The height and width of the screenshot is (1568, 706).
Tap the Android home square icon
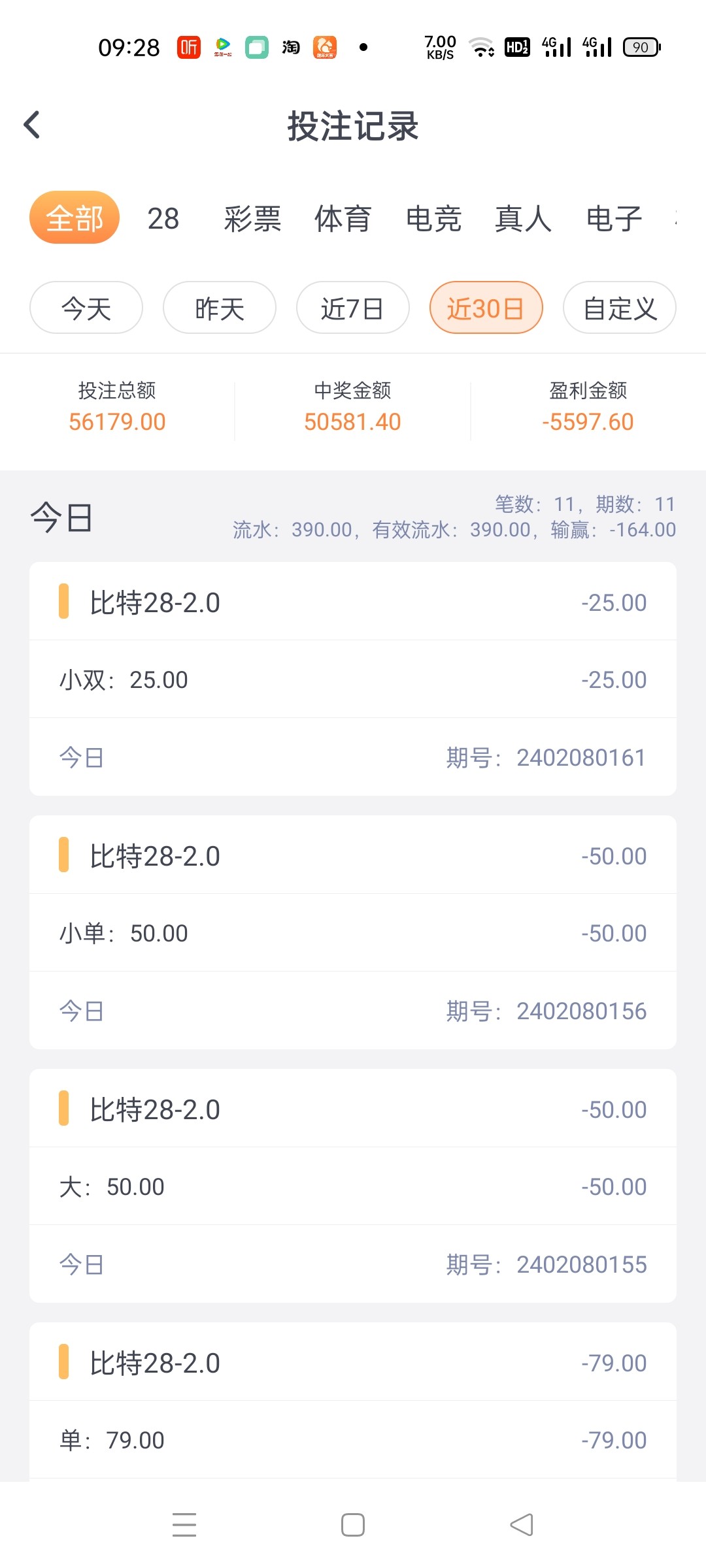coord(353,1524)
